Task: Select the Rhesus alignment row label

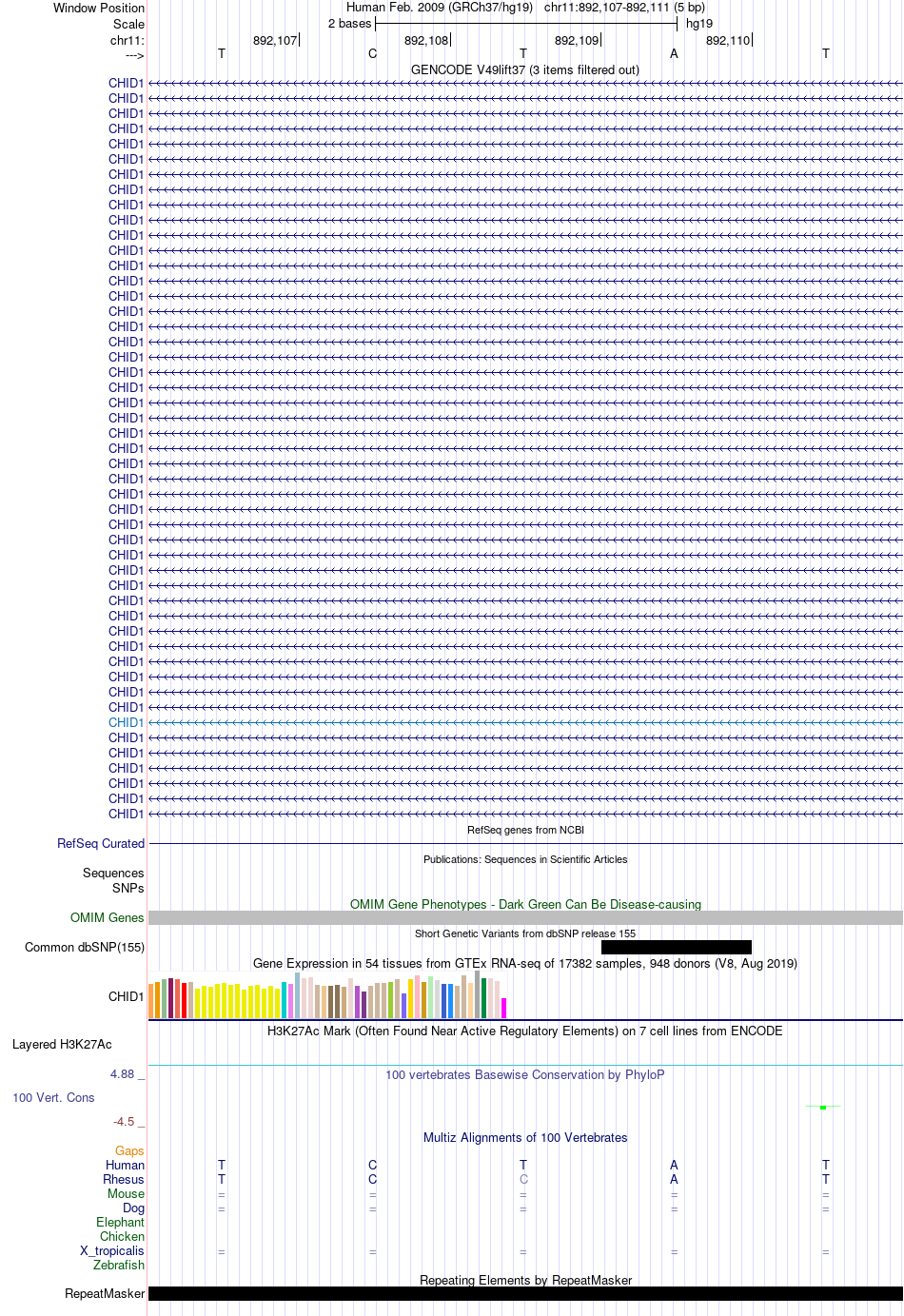Action: (124, 1179)
